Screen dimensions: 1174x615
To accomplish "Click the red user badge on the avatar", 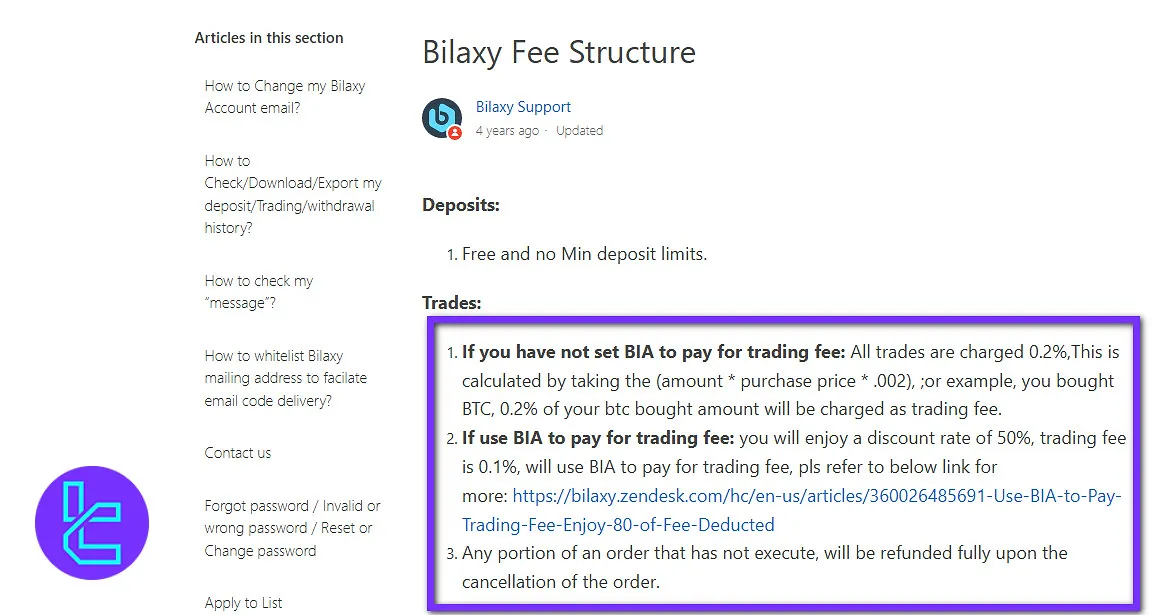I will 455,132.
